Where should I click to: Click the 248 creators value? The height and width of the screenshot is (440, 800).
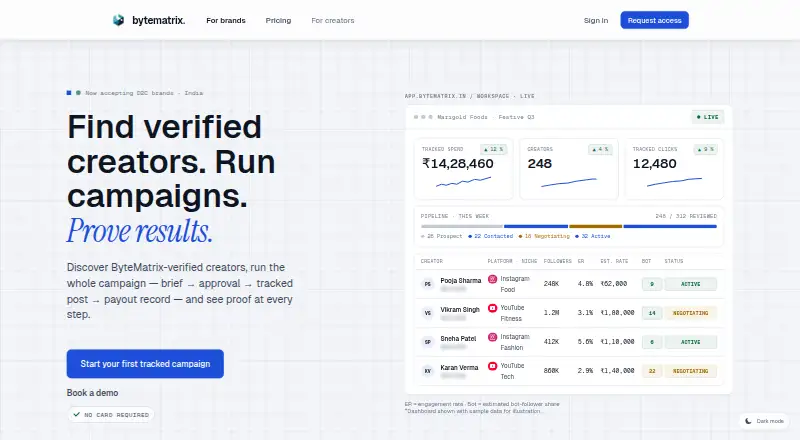539,163
